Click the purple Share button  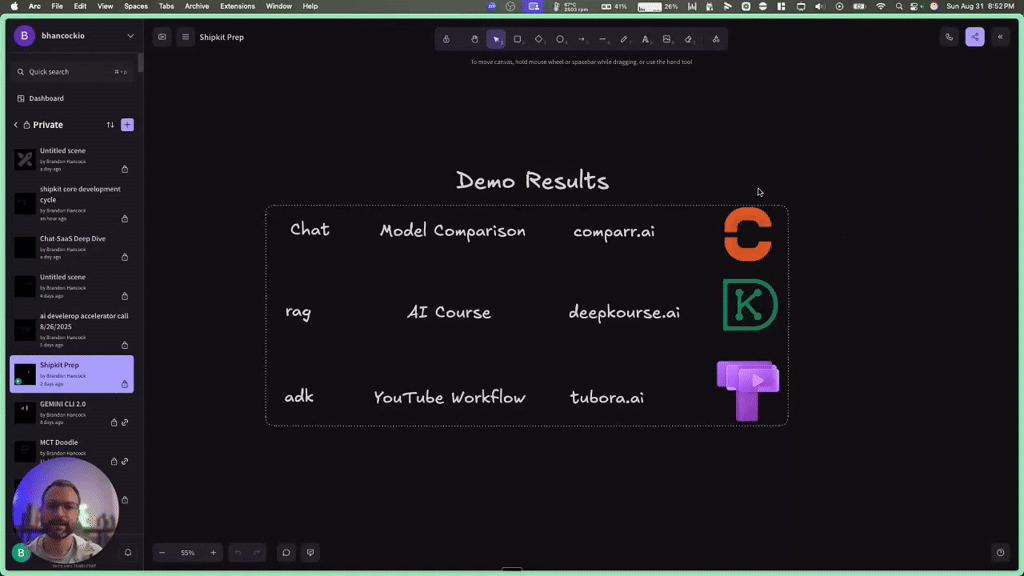[974, 37]
